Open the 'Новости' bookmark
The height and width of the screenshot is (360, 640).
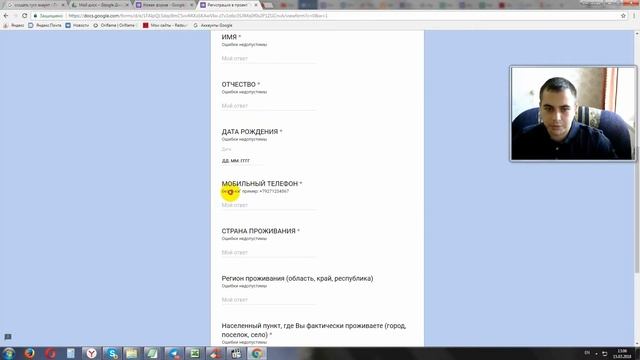tap(78, 25)
